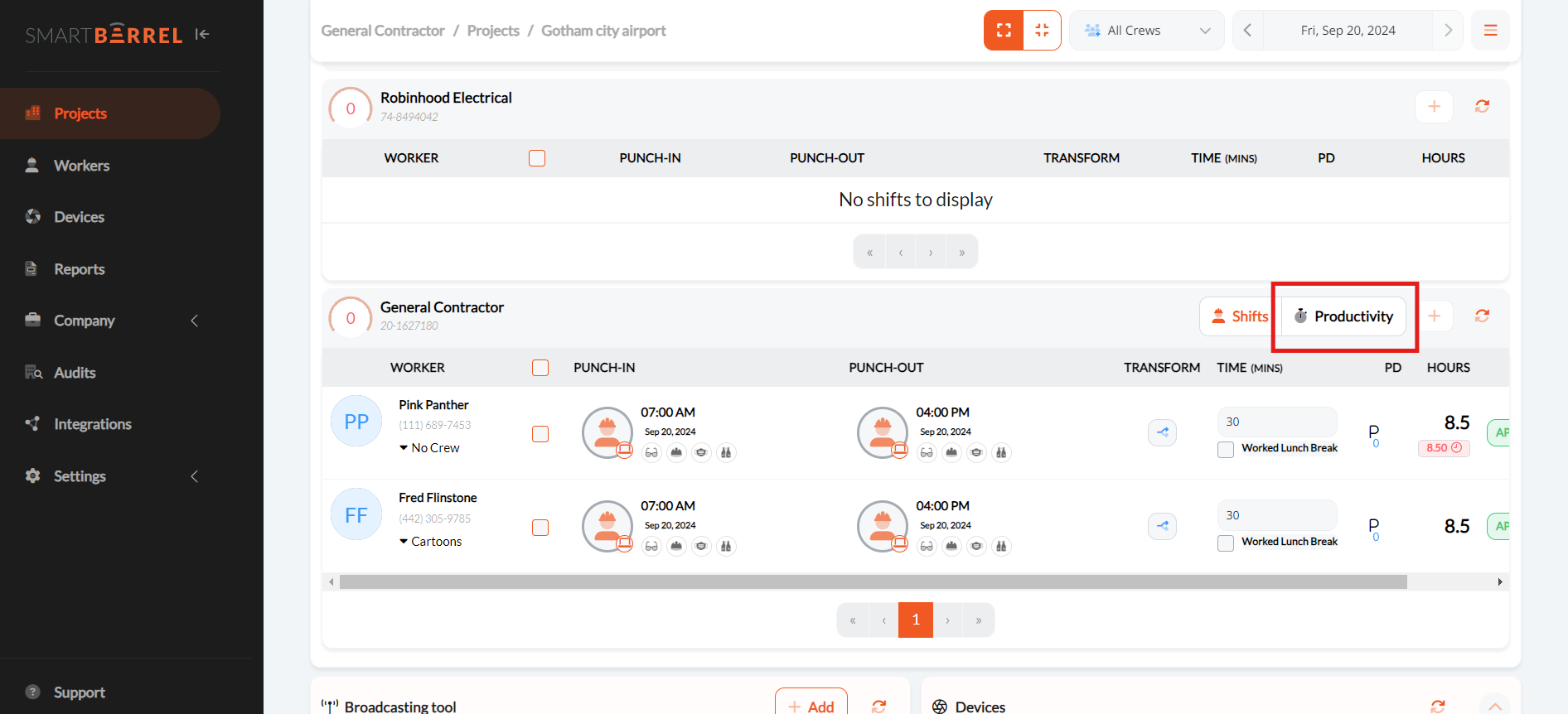Refresh the Robinhood Electrical section
Viewport: 1568px width, 714px height.
coord(1482,106)
